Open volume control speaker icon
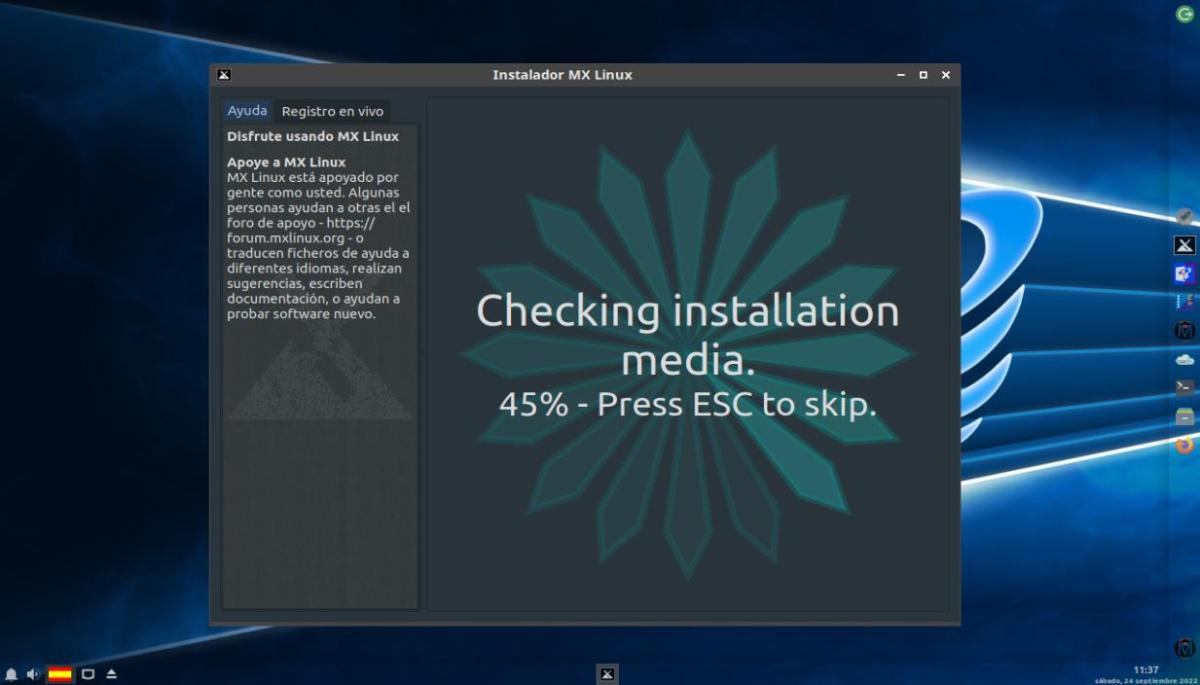 33,674
